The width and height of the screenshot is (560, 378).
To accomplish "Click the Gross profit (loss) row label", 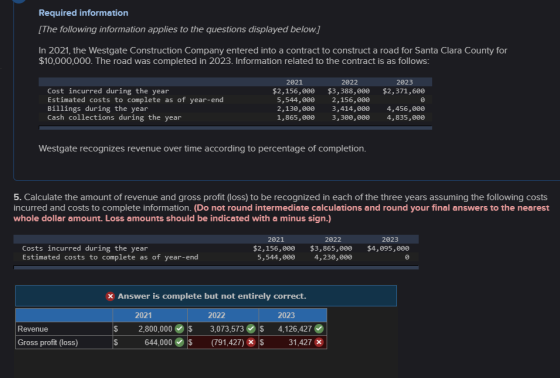I will point(48,342).
